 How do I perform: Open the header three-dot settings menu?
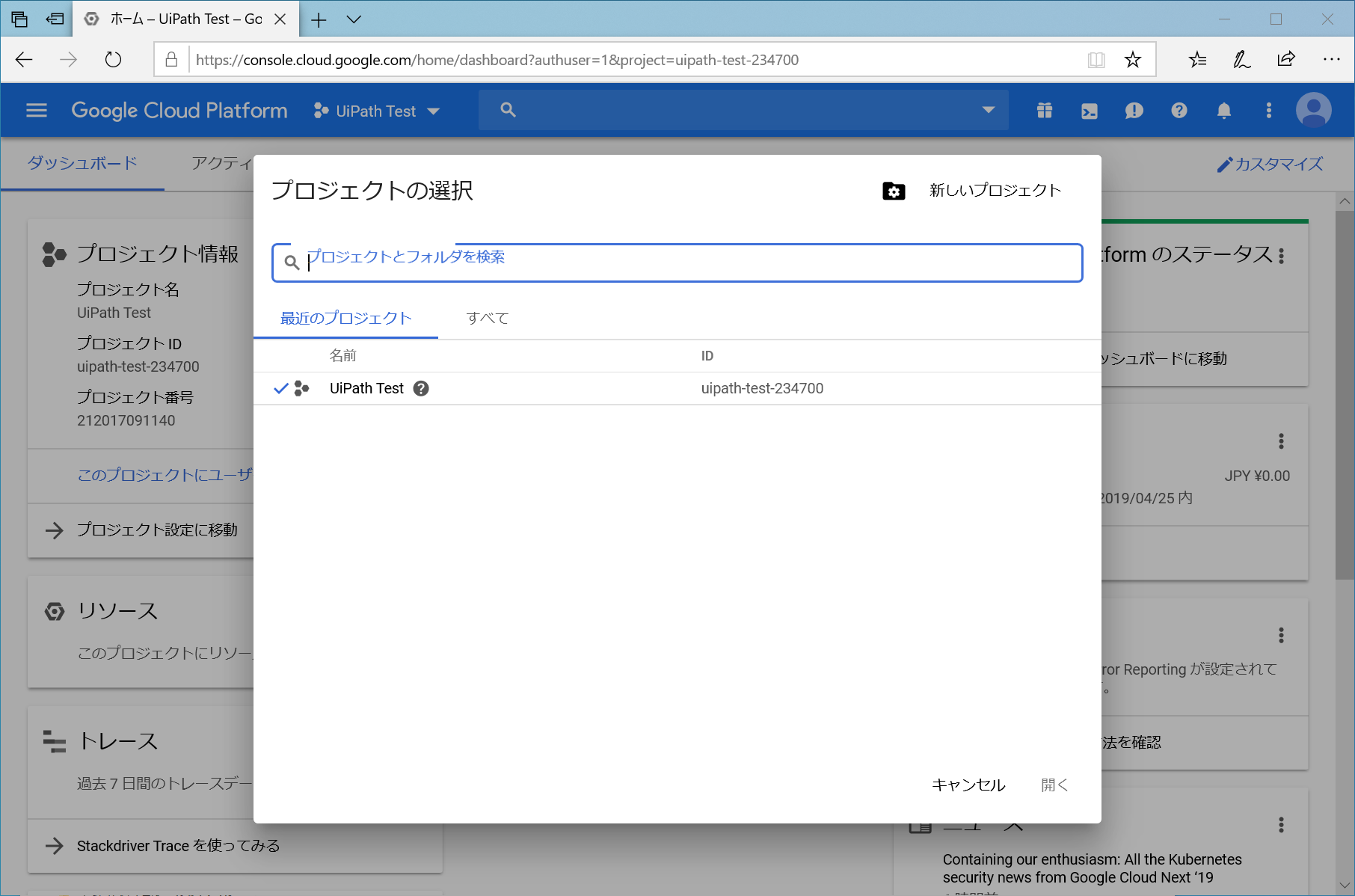pyautogui.click(x=1269, y=111)
